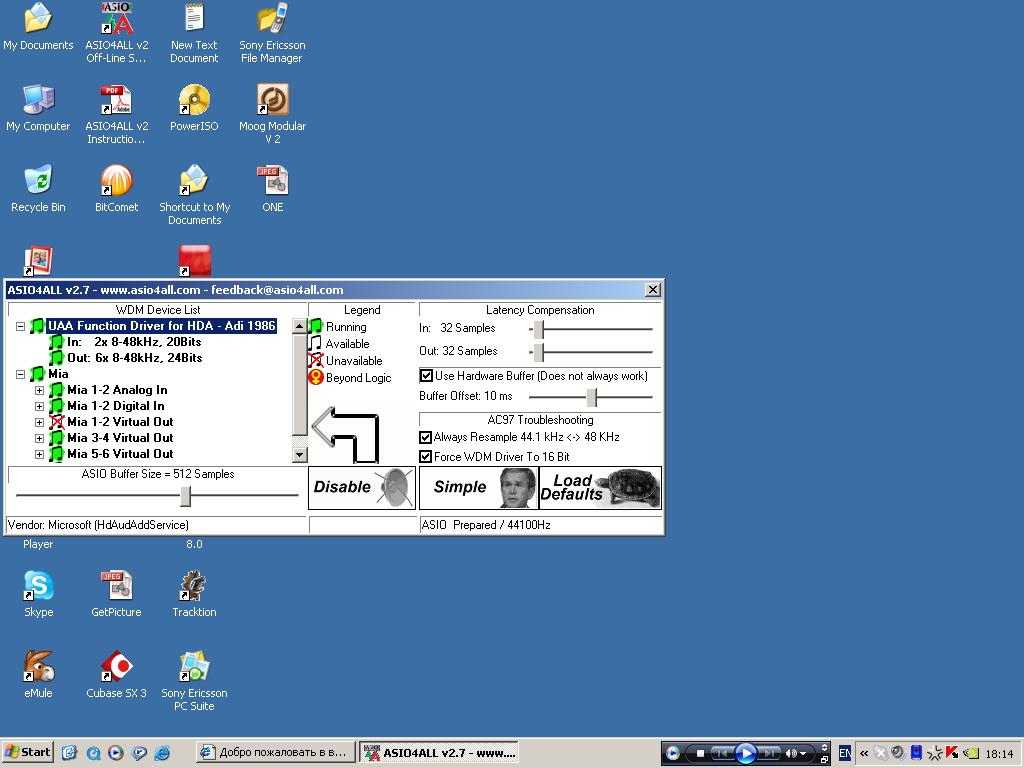This screenshot has width=1024, height=768.
Task: Toggle the UAA Function Driver device icon
Action: coord(37,325)
